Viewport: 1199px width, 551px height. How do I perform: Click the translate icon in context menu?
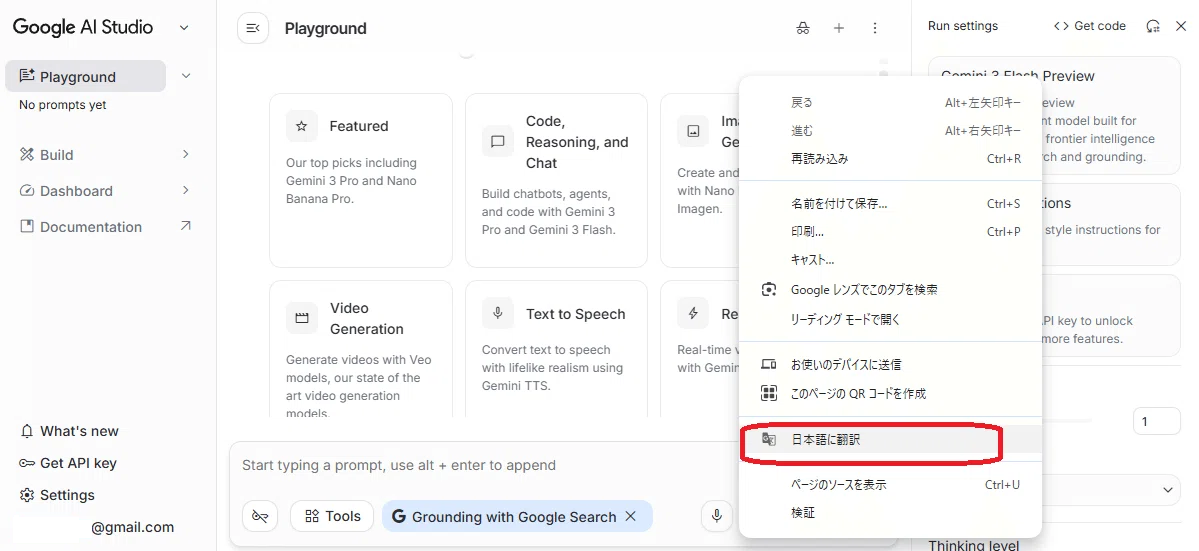point(768,439)
